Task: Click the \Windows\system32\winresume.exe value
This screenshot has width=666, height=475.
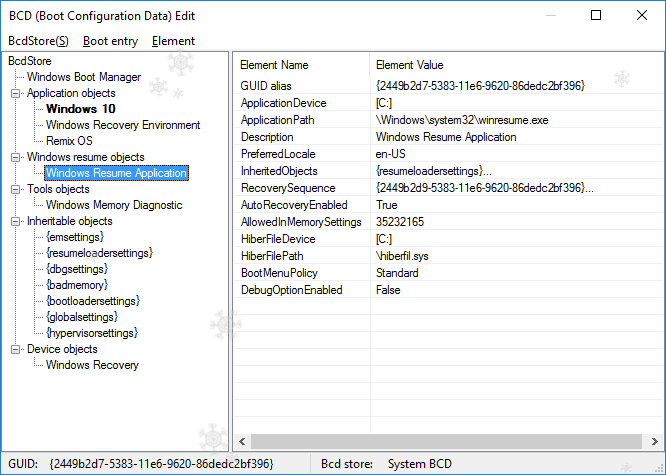Action: 462,120
